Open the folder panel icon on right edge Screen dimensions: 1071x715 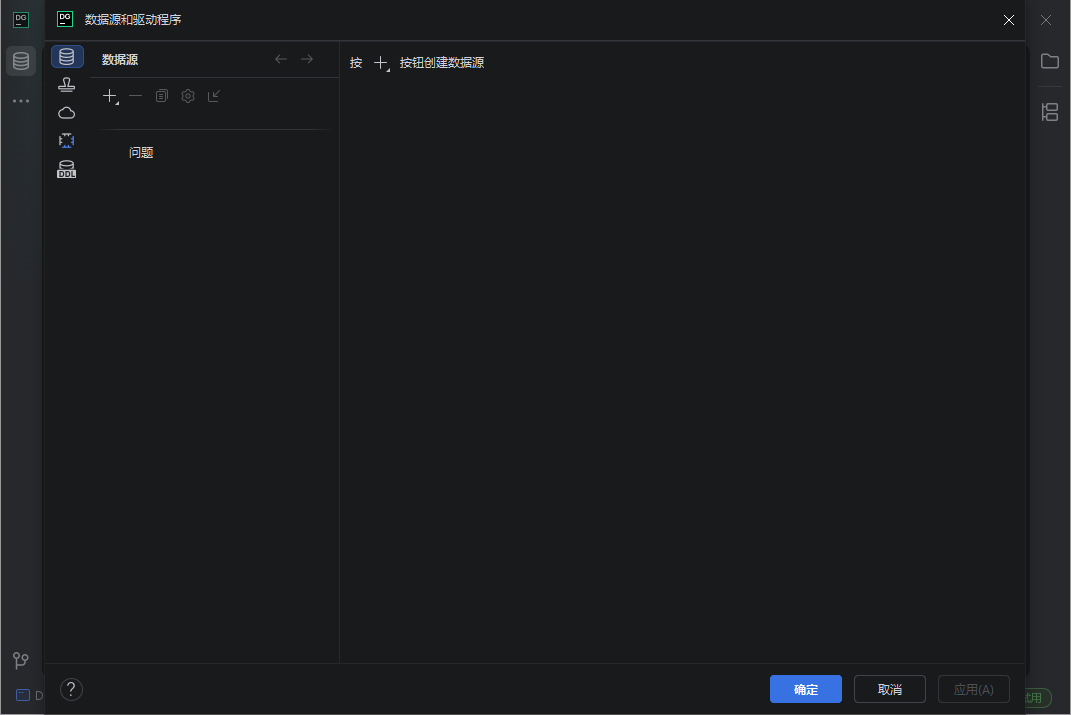(1050, 61)
